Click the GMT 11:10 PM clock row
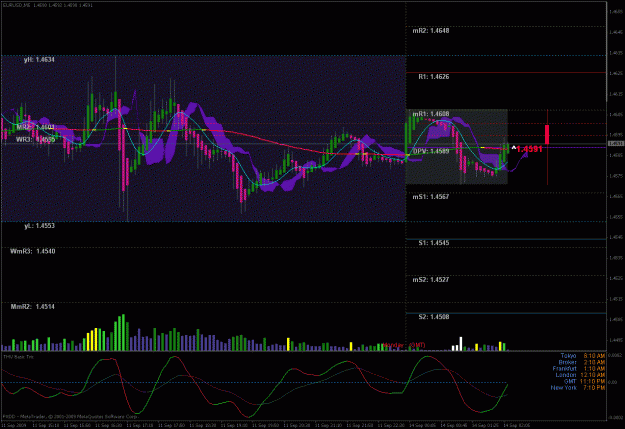This screenshot has width=625, height=429. pos(584,382)
